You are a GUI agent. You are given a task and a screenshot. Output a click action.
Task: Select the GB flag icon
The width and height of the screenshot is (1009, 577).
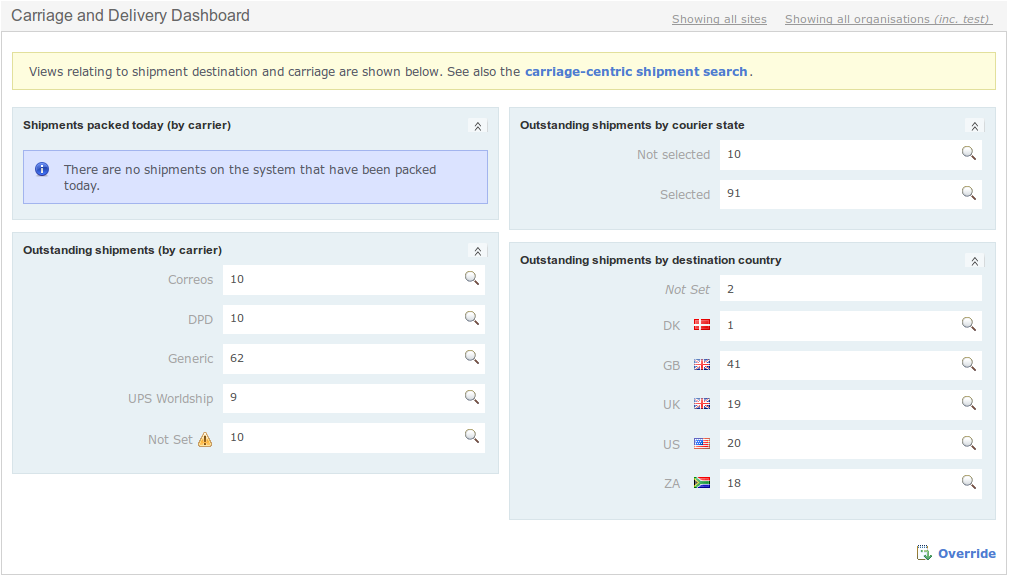tap(701, 364)
